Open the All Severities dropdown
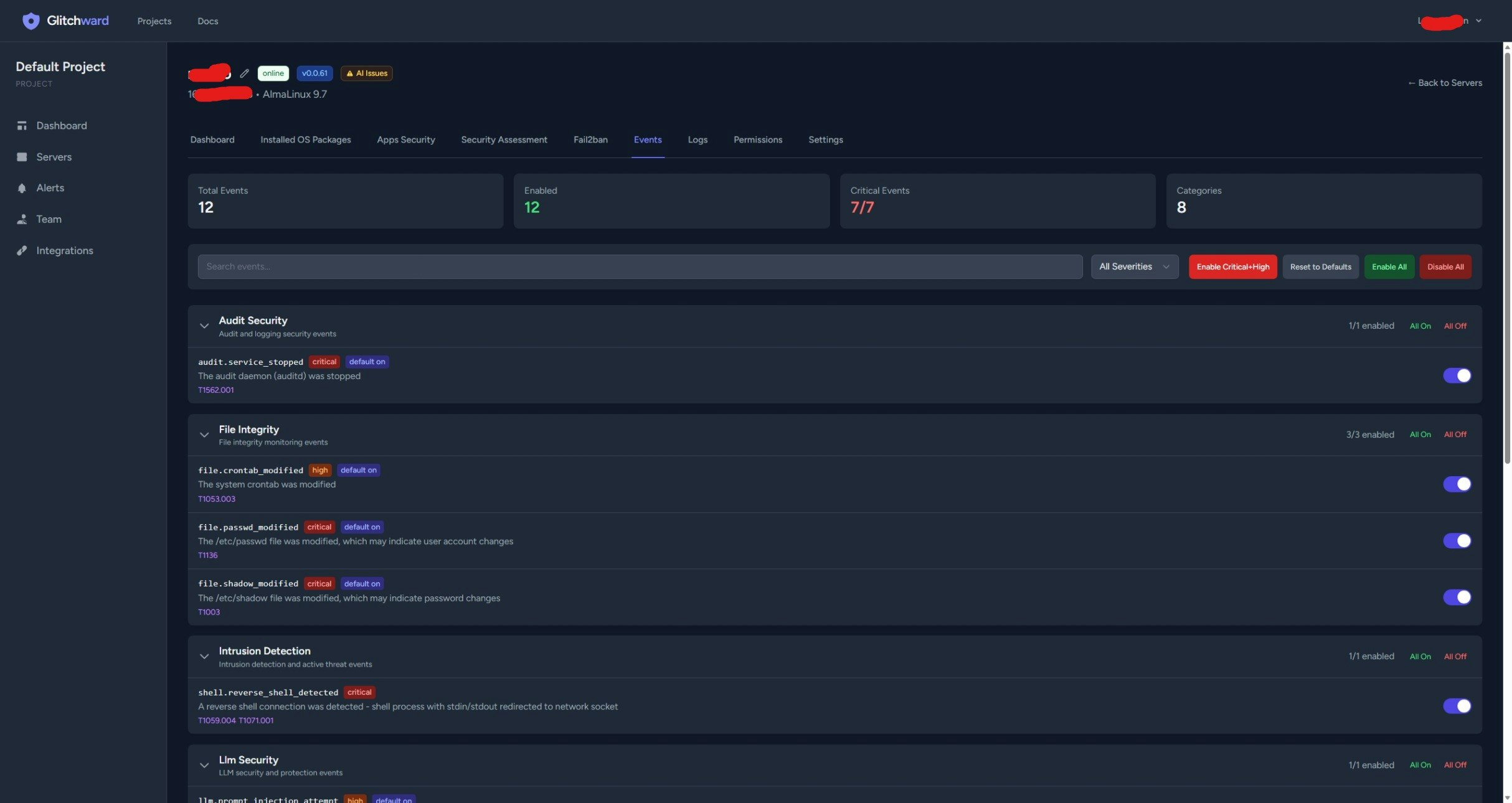The width and height of the screenshot is (1512, 803). point(1134,266)
